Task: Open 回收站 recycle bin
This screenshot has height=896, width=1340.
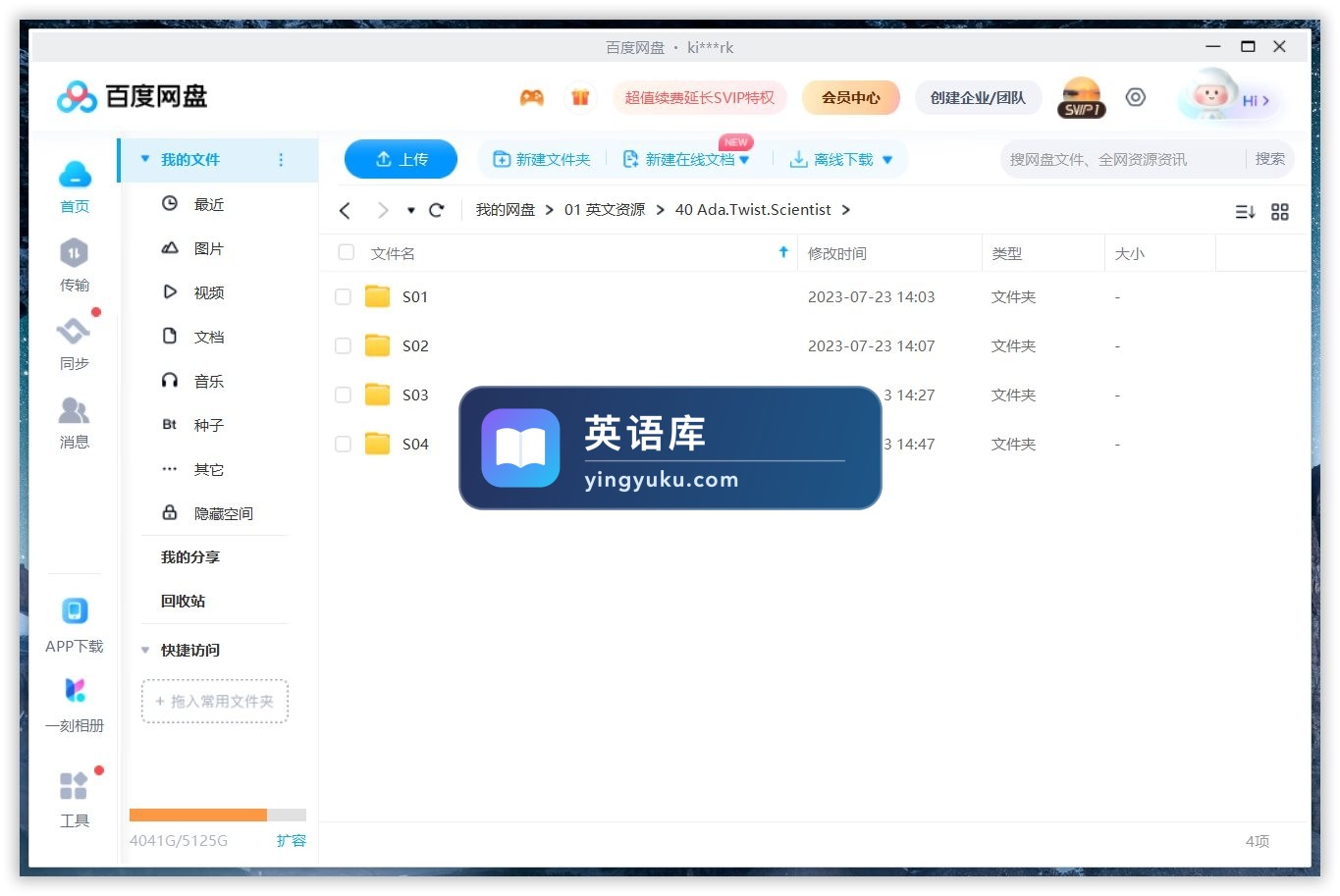Action: click(184, 601)
